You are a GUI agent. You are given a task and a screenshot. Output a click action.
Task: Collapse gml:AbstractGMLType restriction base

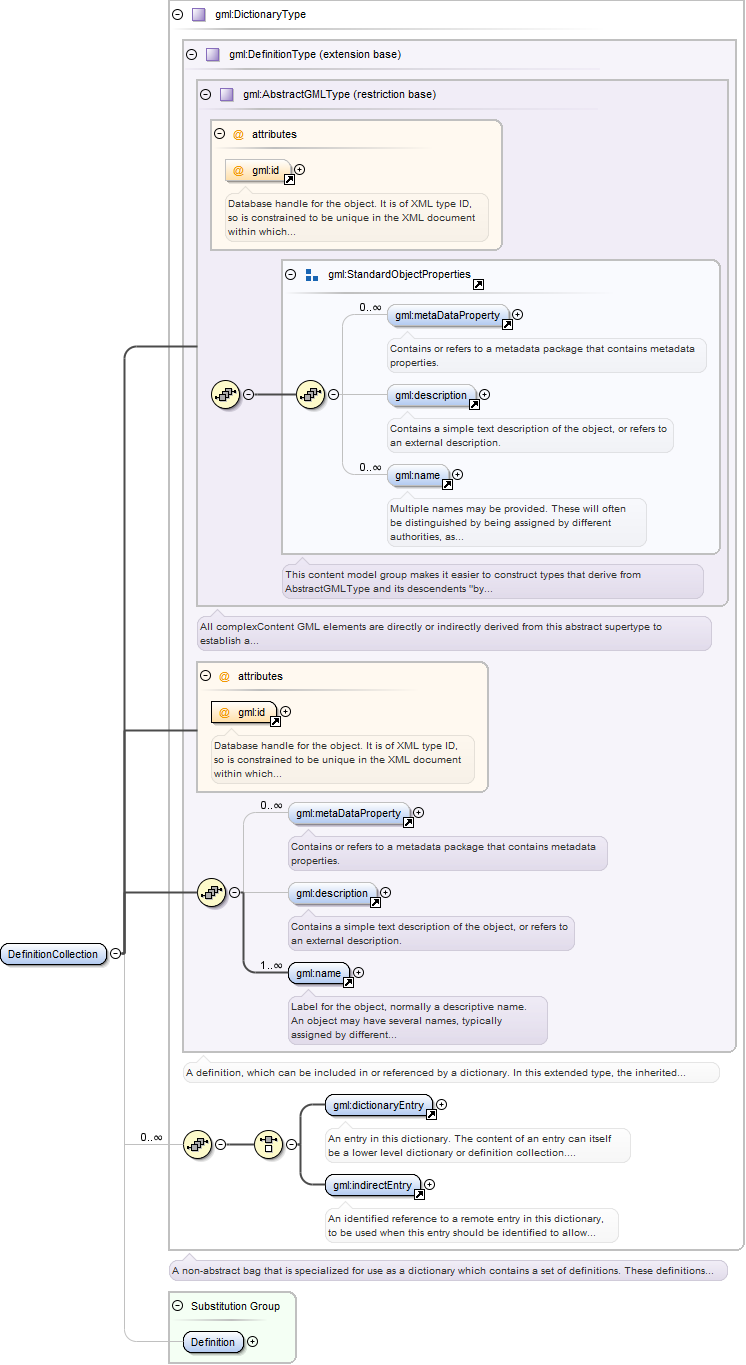coord(205,95)
